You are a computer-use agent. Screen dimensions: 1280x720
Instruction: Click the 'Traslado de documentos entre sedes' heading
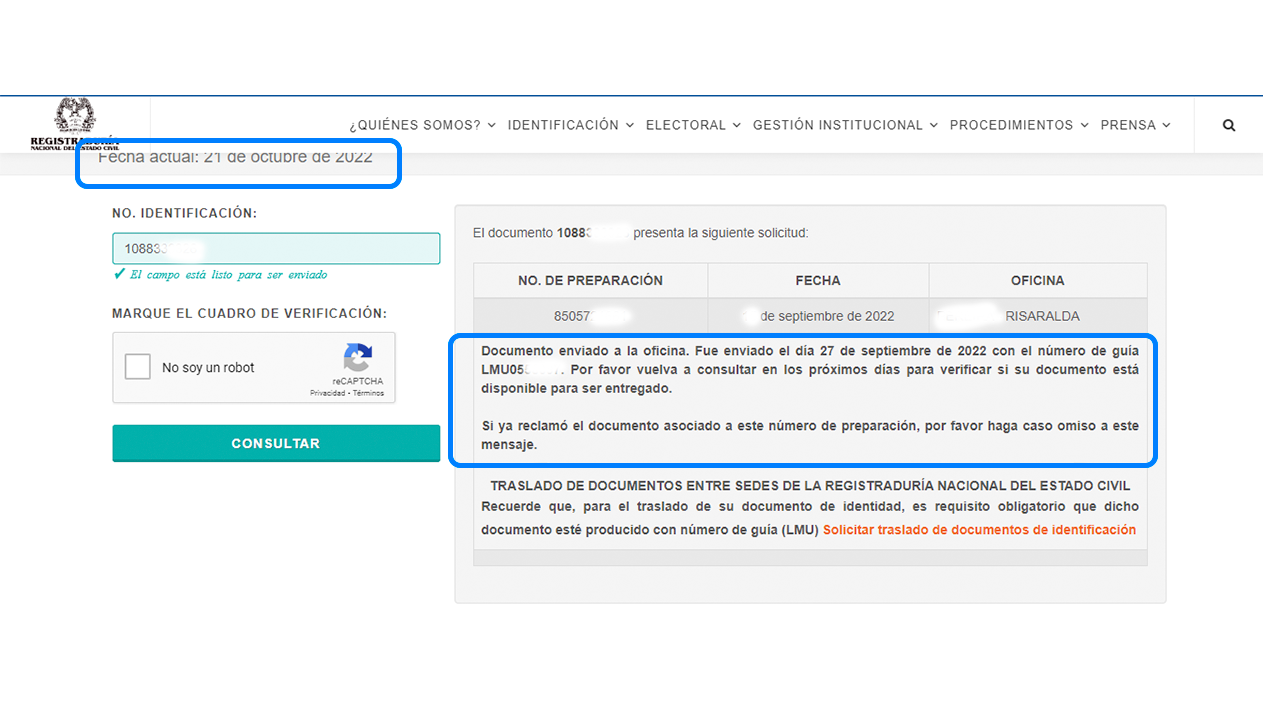pyautogui.click(x=810, y=486)
